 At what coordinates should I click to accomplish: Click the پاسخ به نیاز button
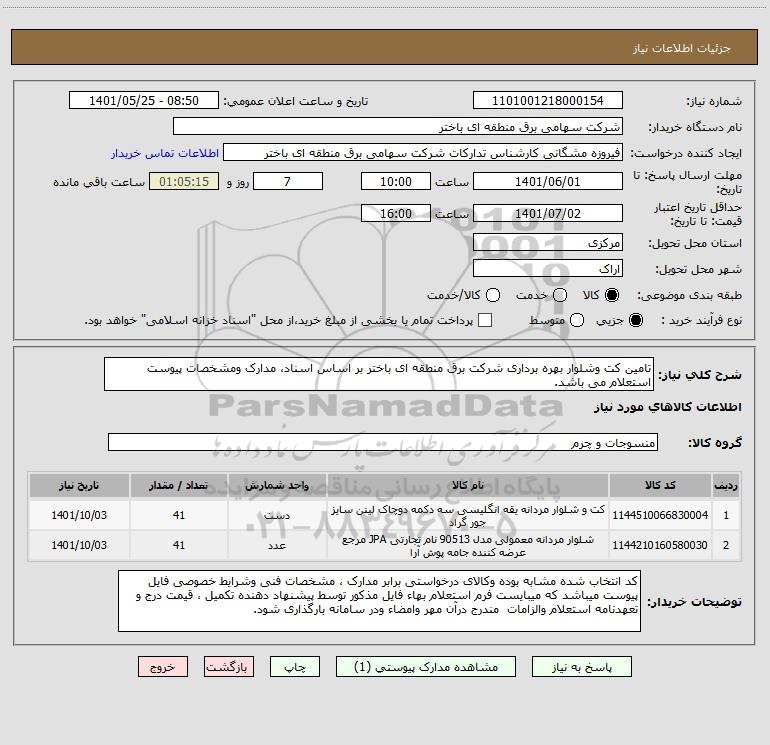(581, 667)
